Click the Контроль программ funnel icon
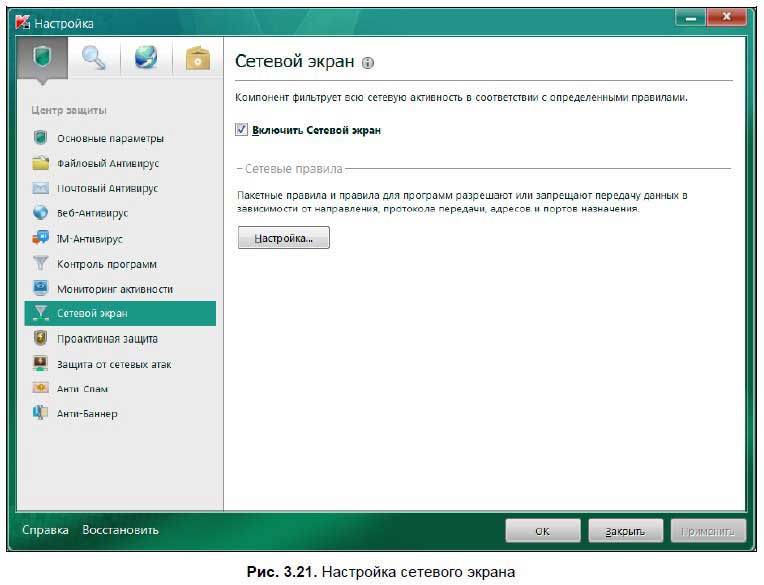Viewport: 764px width, 585px height. [x=40, y=263]
